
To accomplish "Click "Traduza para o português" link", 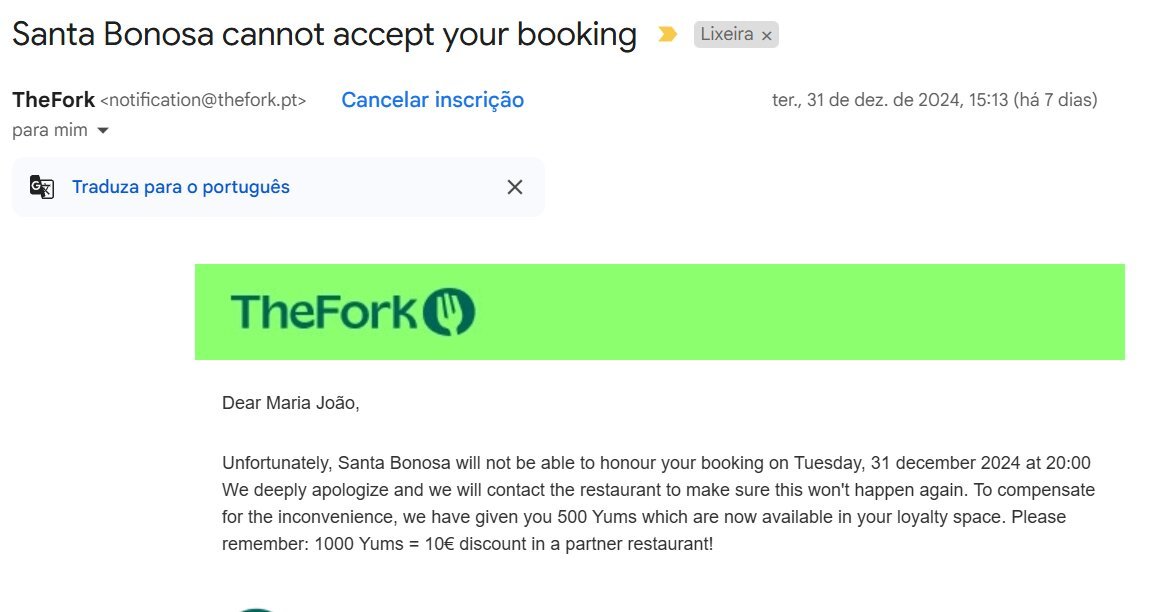I will [181, 187].
